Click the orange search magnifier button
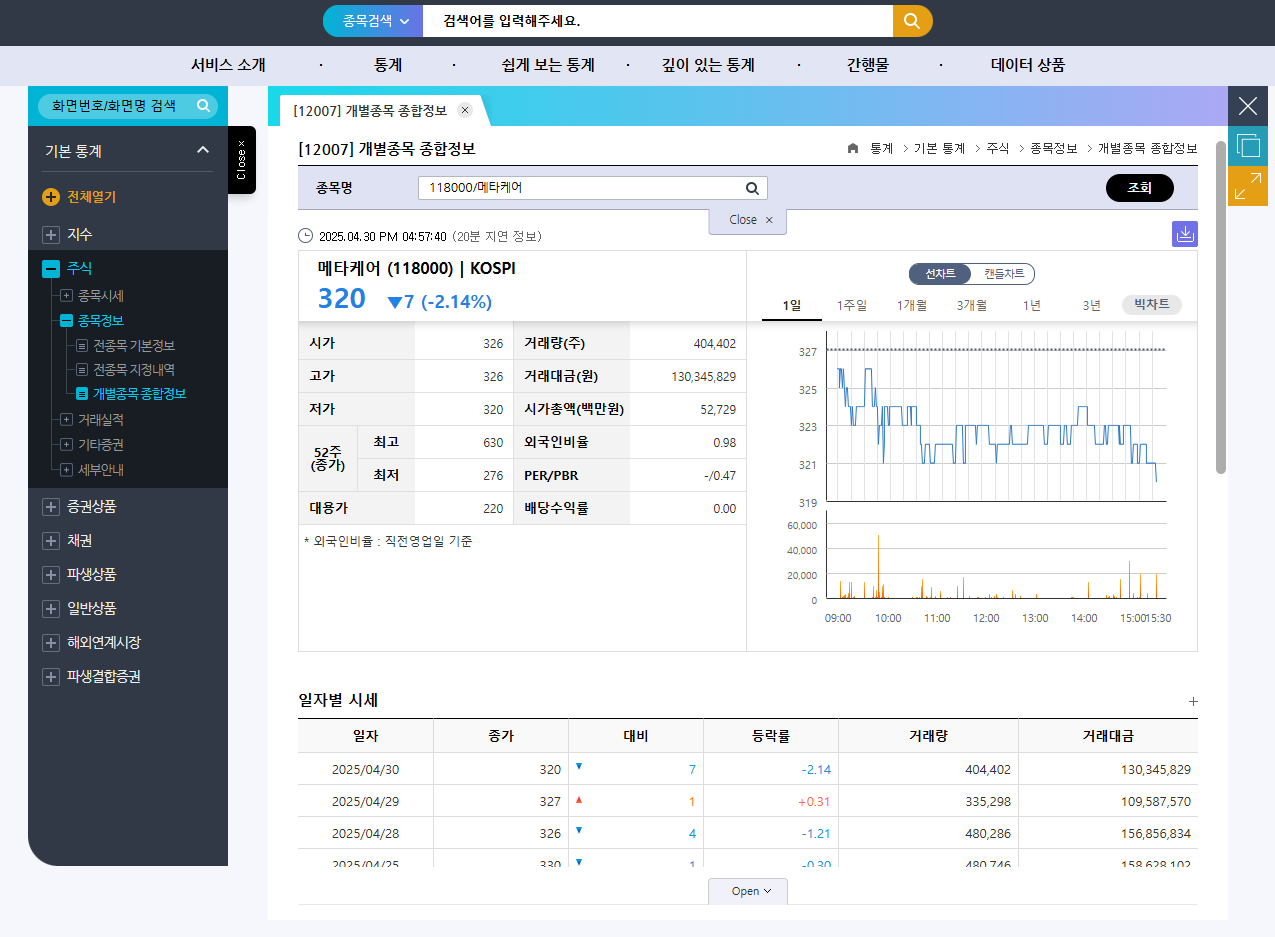This screenshot has width=1275, height=937. click(912, 21)
